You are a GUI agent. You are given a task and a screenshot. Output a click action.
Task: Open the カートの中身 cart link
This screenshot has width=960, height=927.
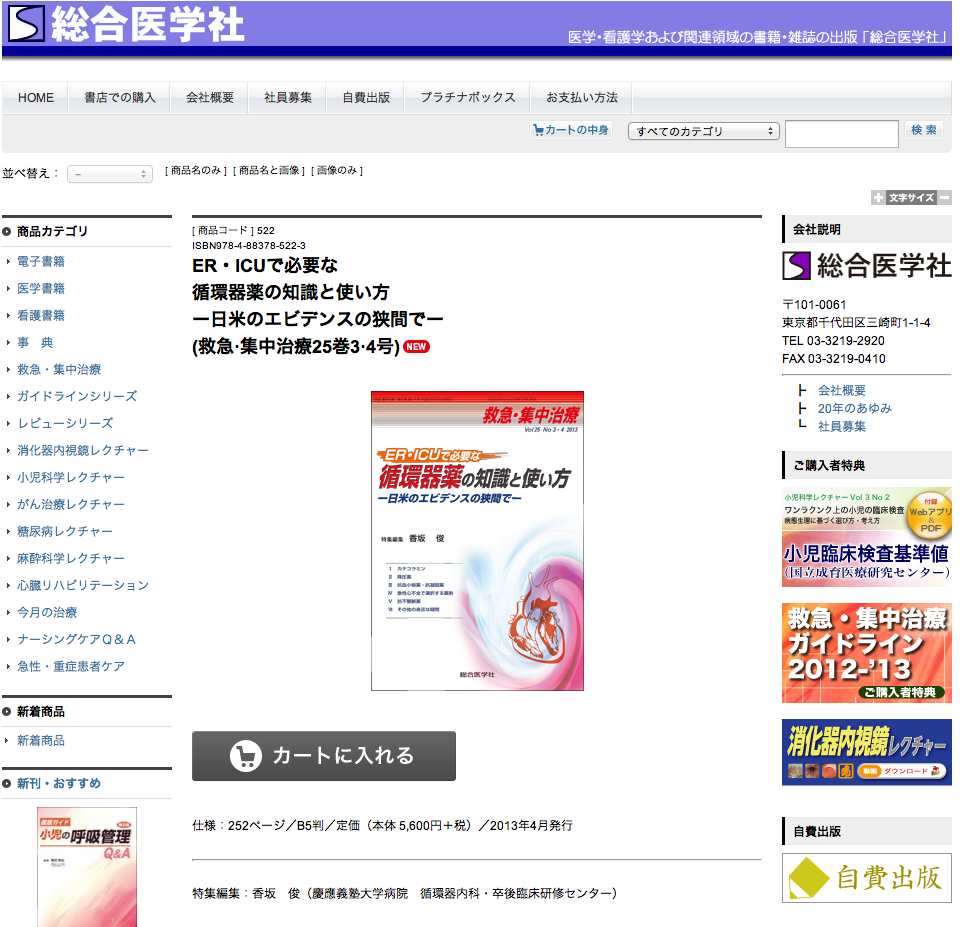pos(571,130)
